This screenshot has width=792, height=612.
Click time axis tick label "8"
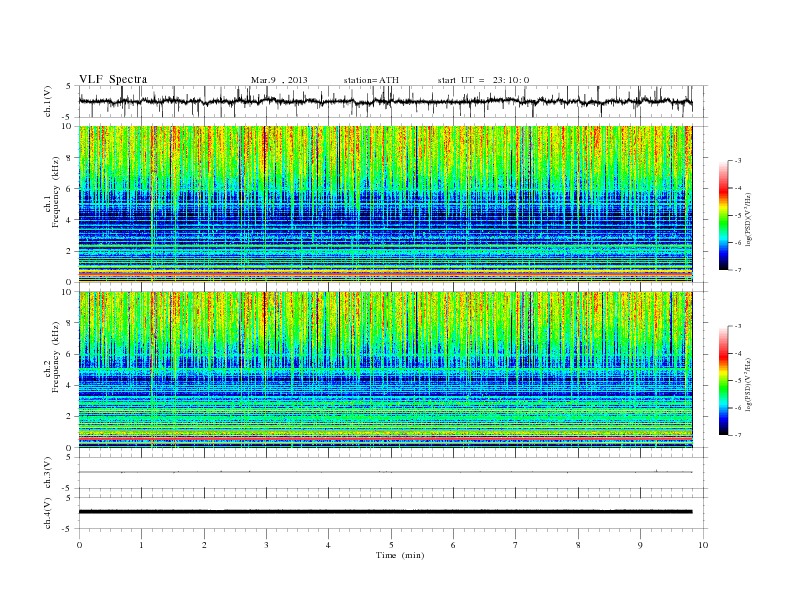pos(578,545)
